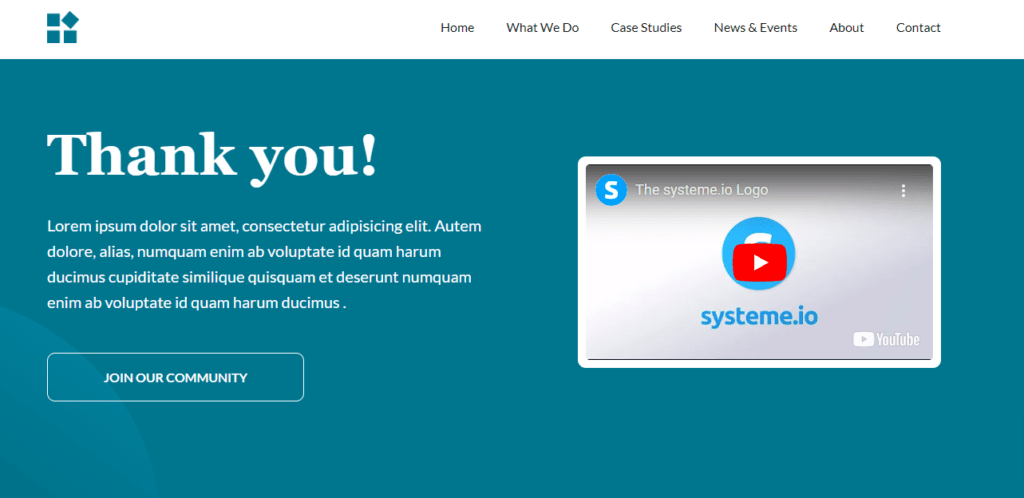
Task: Click the video title "The systeme.io Logo"
Action: (701, 190)
